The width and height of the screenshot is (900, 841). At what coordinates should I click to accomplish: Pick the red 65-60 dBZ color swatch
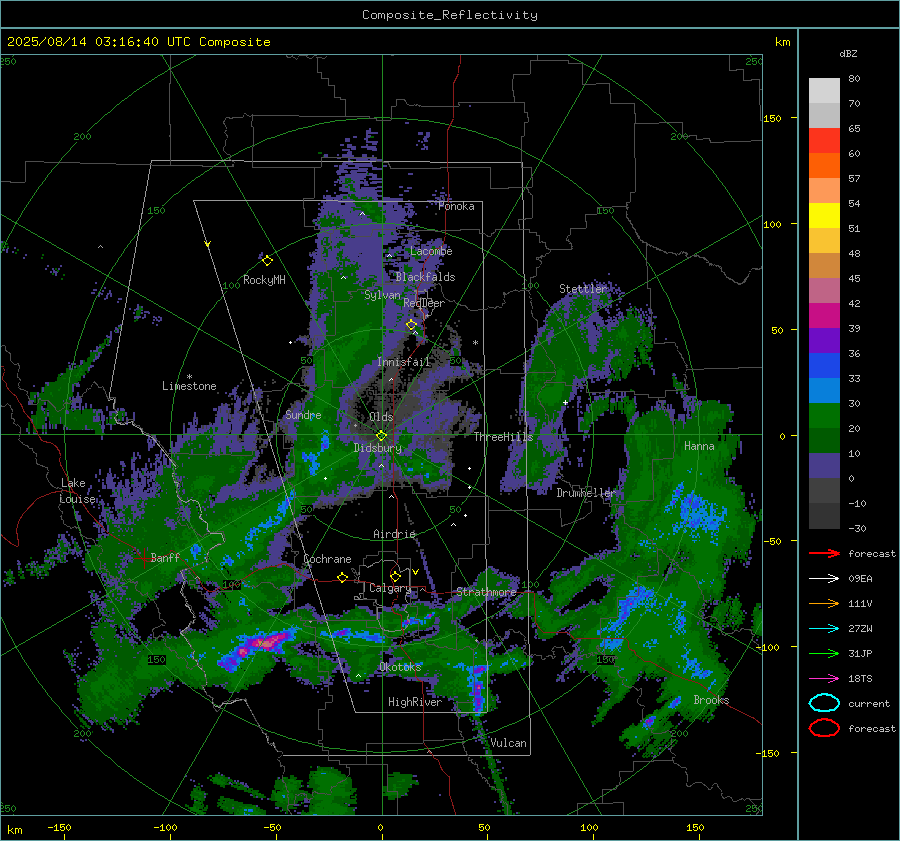coord(824,141)
